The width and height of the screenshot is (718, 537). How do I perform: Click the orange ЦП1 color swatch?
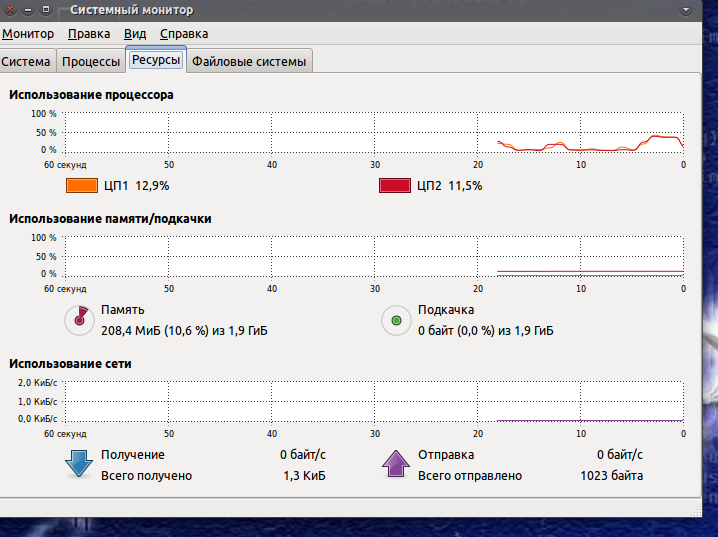(81, 185)
